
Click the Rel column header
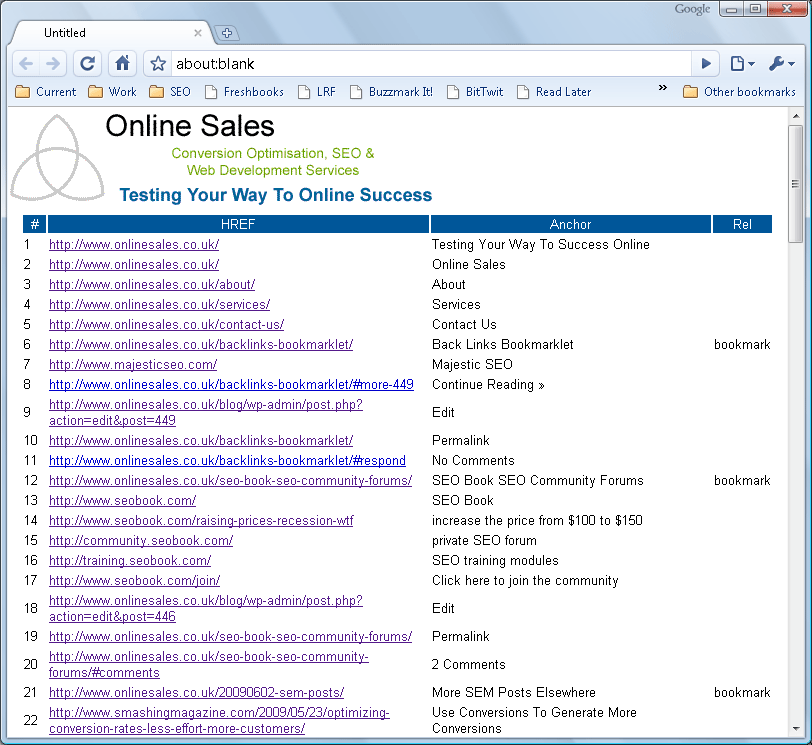point(742,224)
